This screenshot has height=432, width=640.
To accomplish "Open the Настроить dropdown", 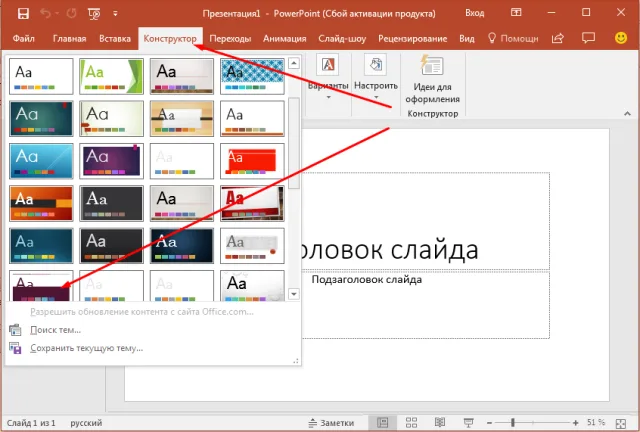I will pyautogui.click(x=376, y=77).
